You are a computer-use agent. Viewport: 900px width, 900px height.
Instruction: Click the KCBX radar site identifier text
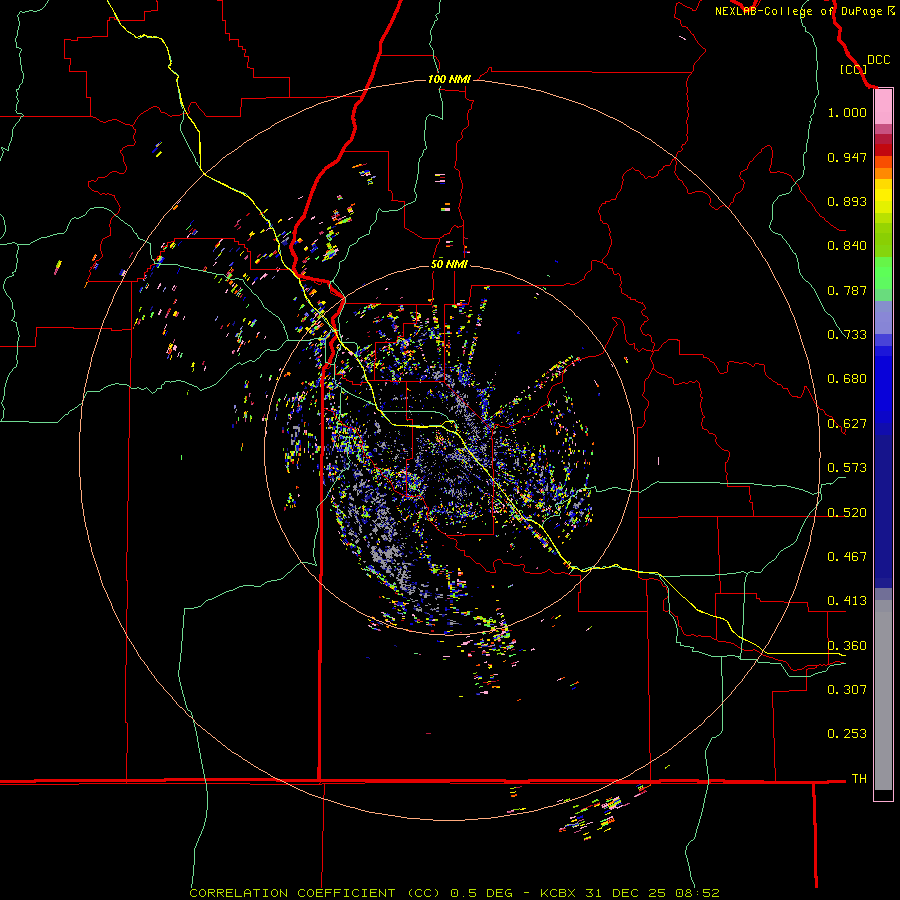(558, 893)
